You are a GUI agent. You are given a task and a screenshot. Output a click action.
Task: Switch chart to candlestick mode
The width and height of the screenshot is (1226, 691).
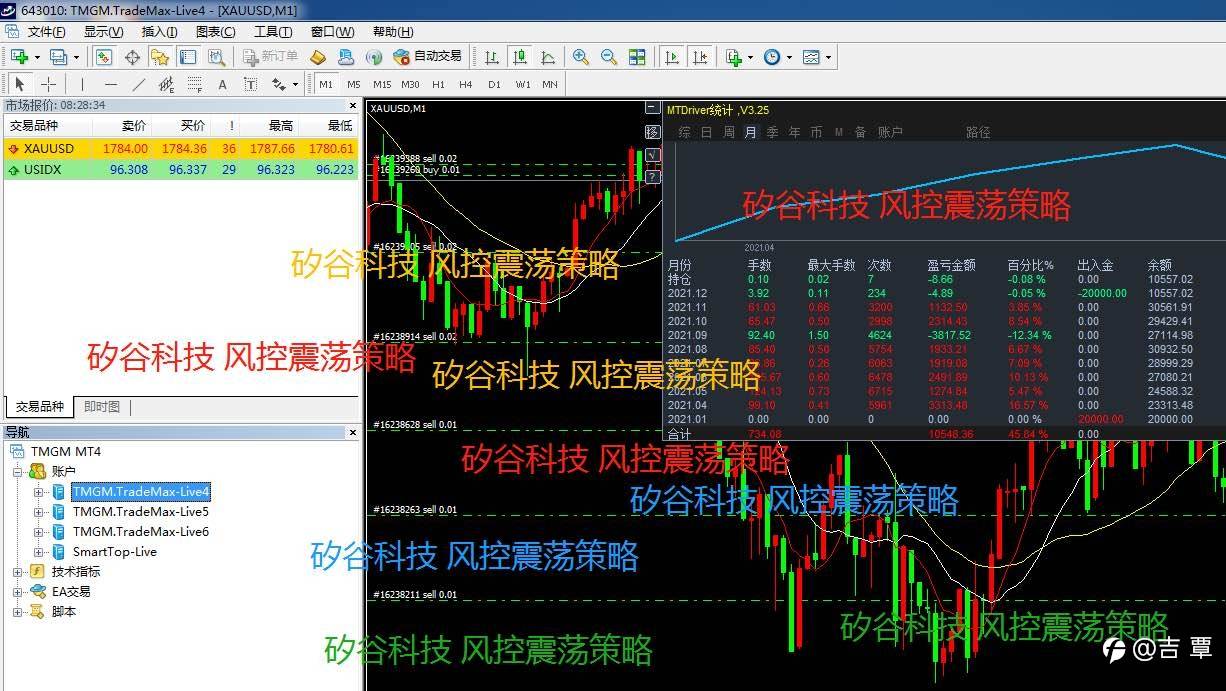pos(519,57)
